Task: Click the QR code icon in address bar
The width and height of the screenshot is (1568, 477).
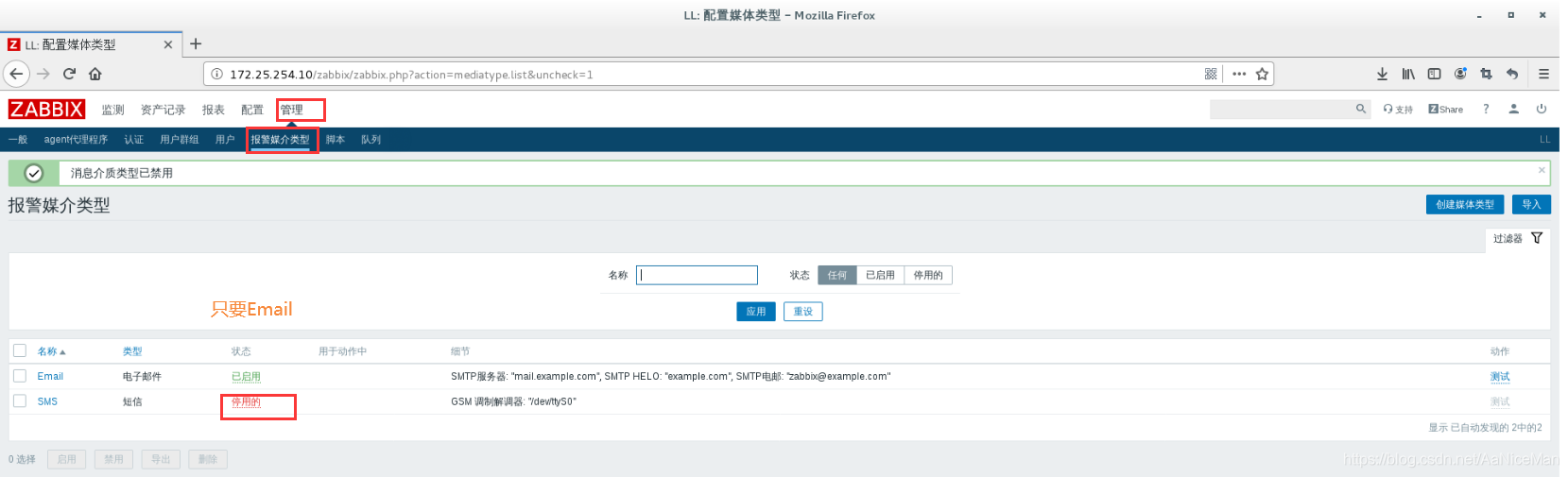Action: (x=1211, y=74)
